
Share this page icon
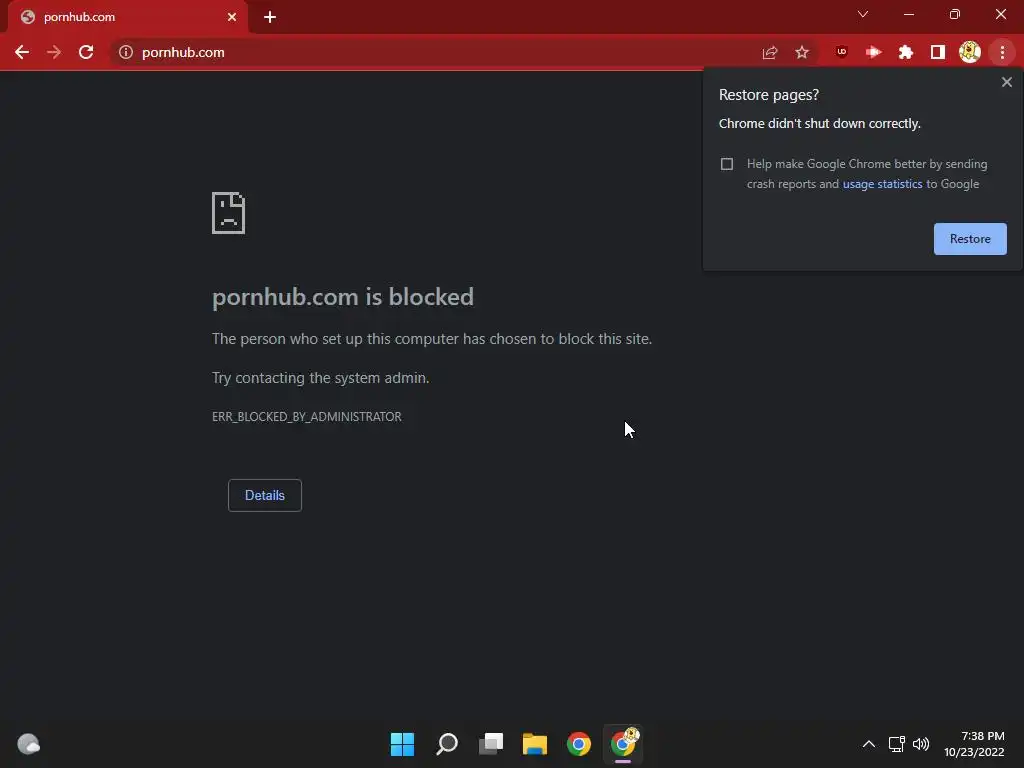770,52
